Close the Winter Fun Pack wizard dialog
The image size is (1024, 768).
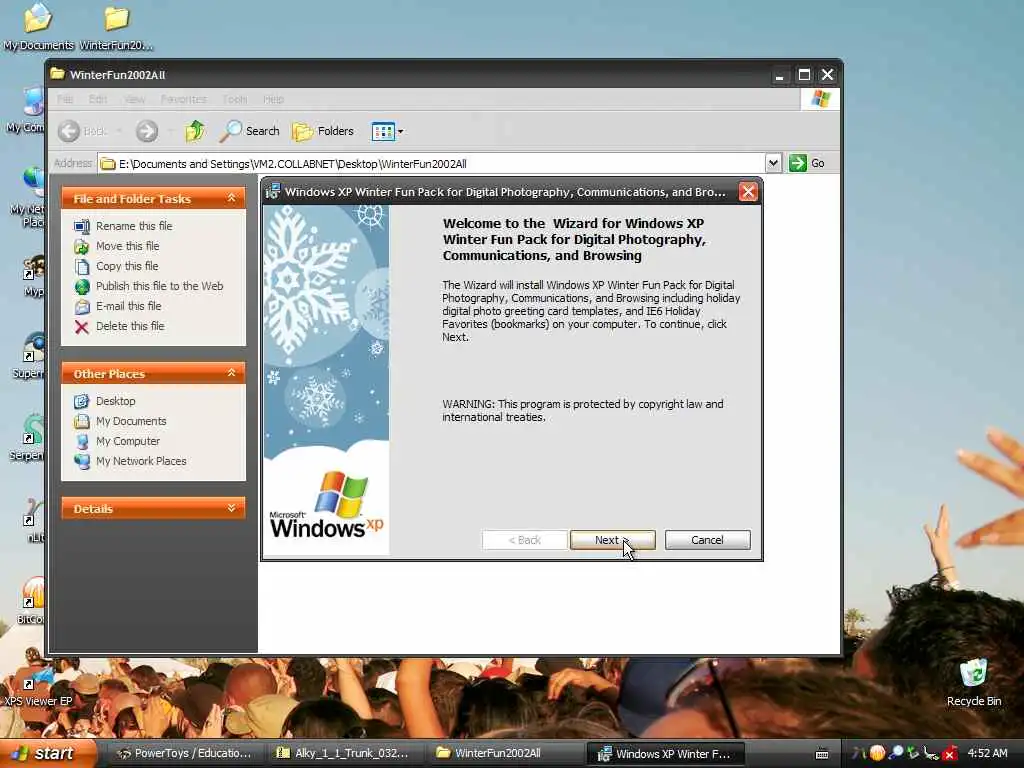tap(748, 191)
